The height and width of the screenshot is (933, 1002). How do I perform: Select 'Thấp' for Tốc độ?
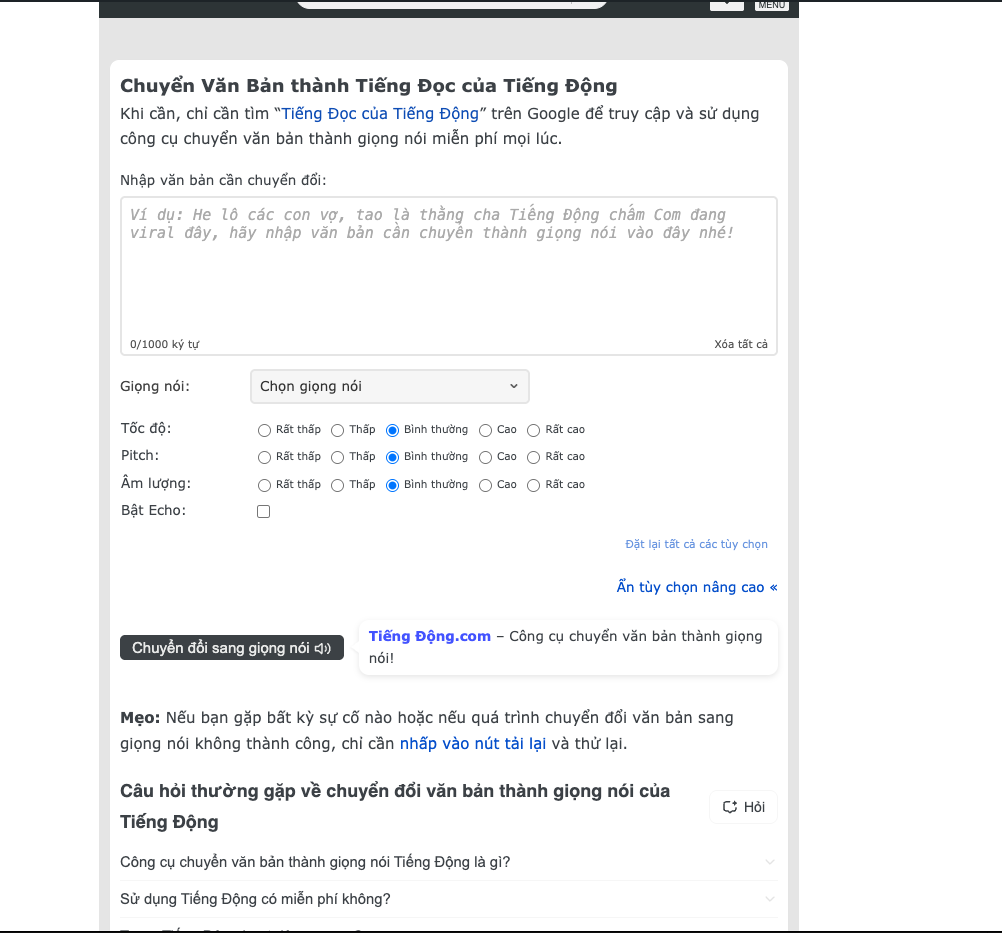[x=337, y=430]
